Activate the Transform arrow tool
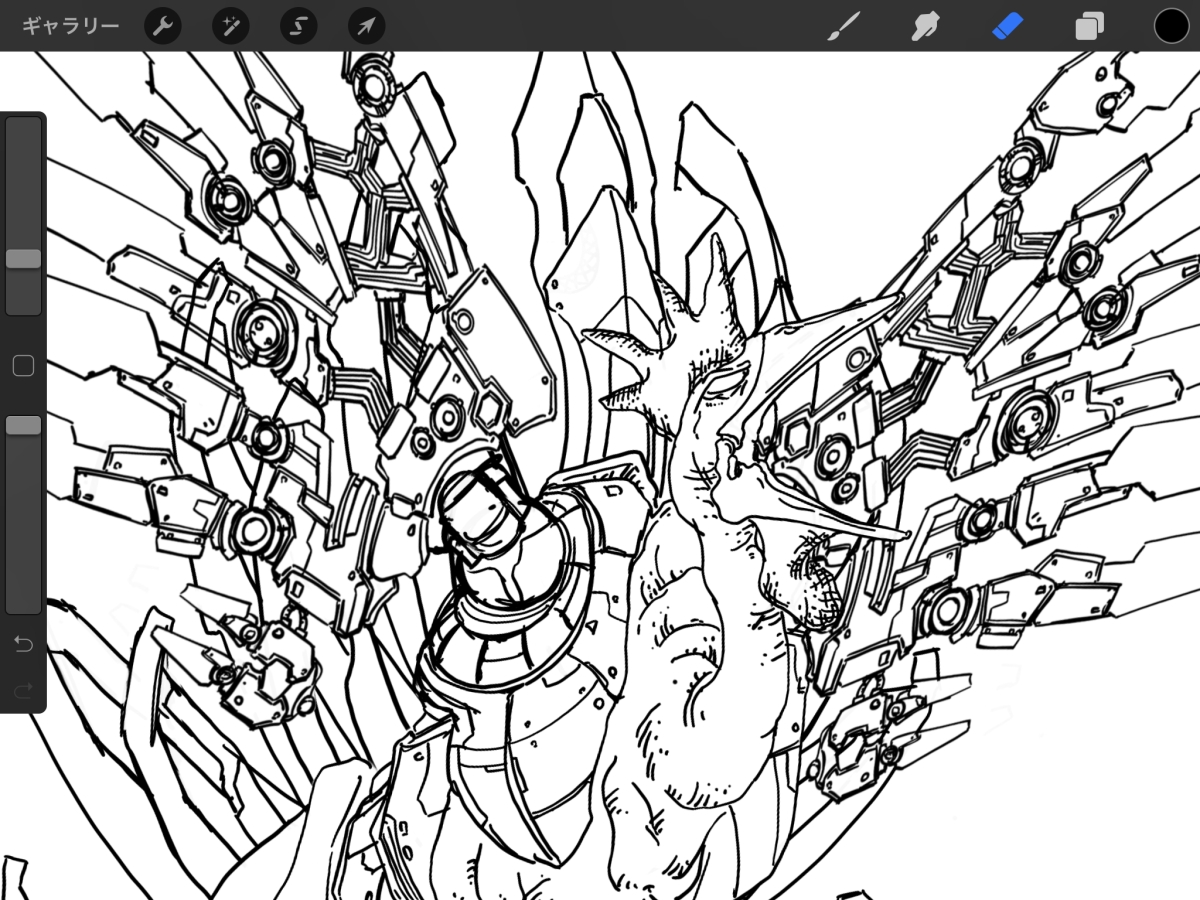 (366, 26)
